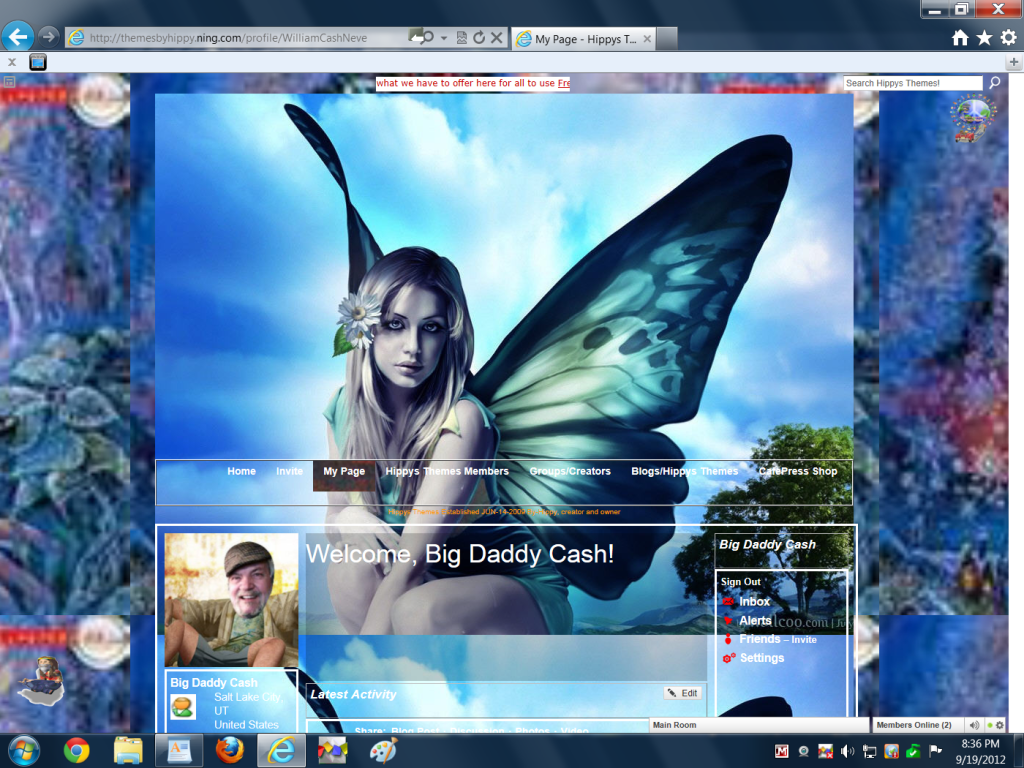The height and width of the screenshot is (768, 1024).
Task: Click the Stop loading X icon
Action: click(x=497, y=37)
